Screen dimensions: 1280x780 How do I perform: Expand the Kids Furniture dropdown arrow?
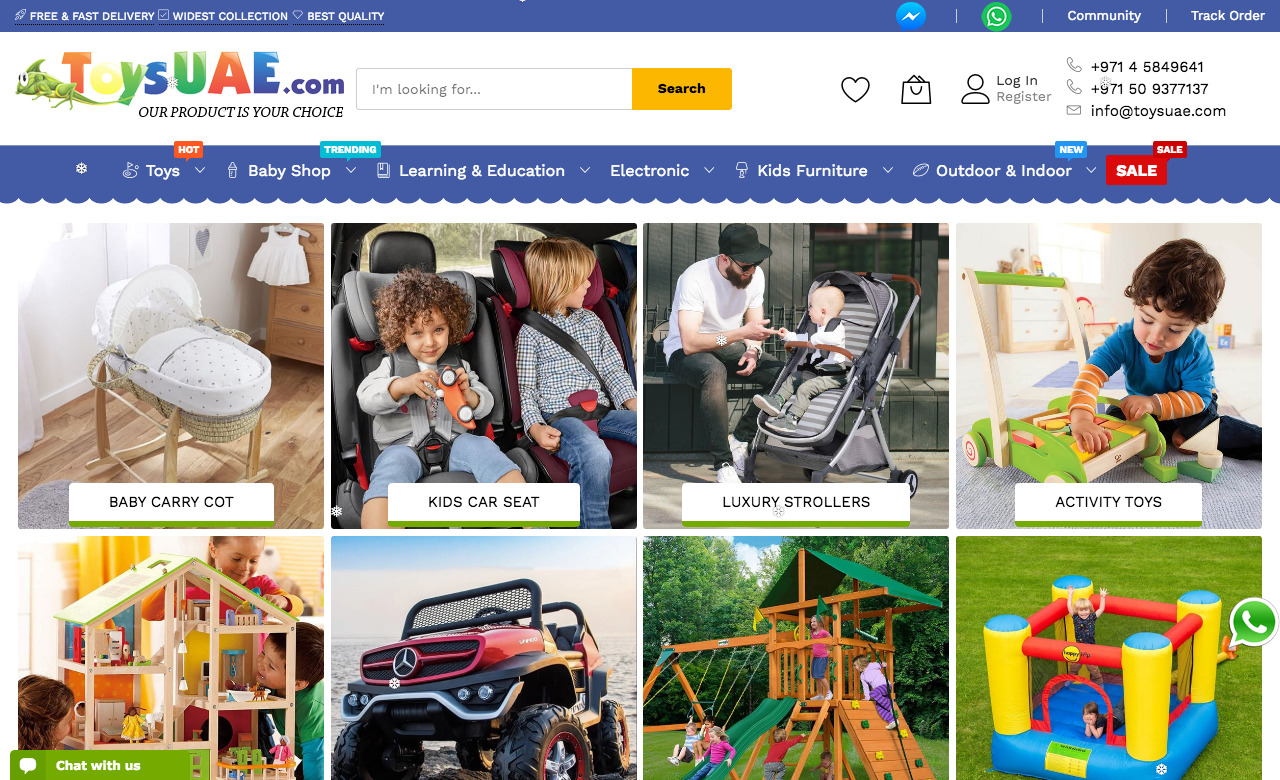pyautogui.click(x=887, y=170)
